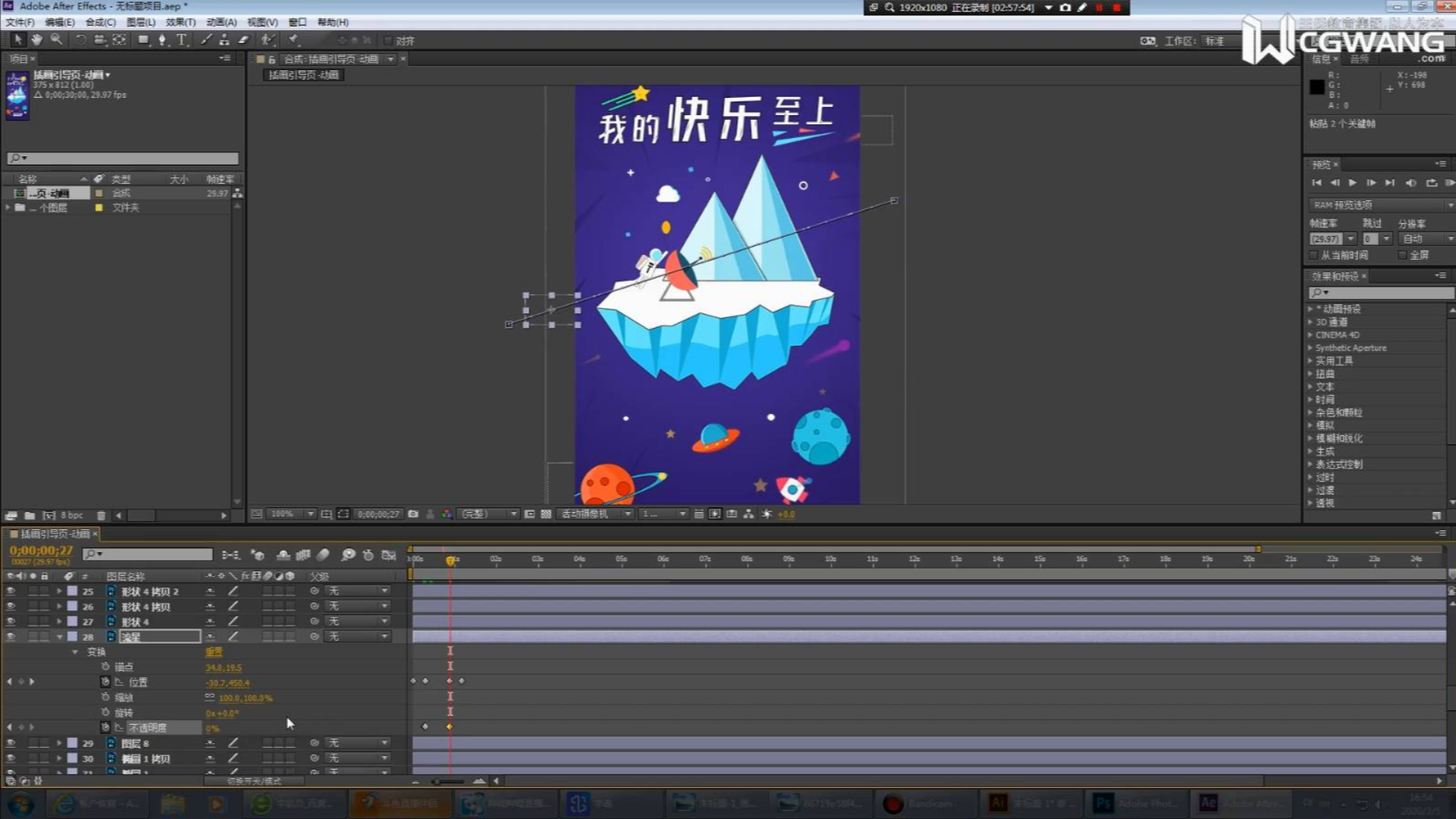Click the Position property stopwatch
Screen dimensions: 1456x819
pos(105,682)
